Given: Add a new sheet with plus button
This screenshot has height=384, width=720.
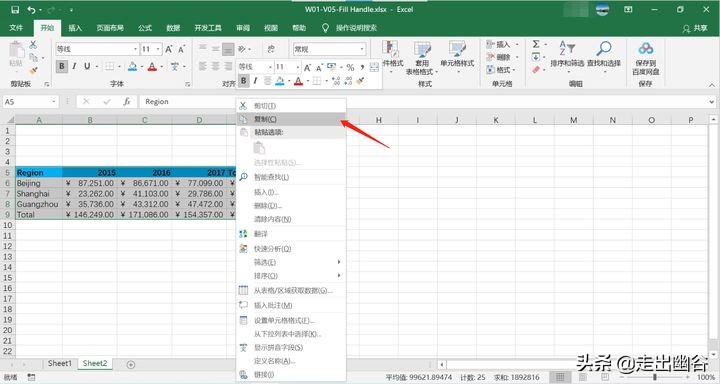Looking at the screenshot, I should pos(130,364).
